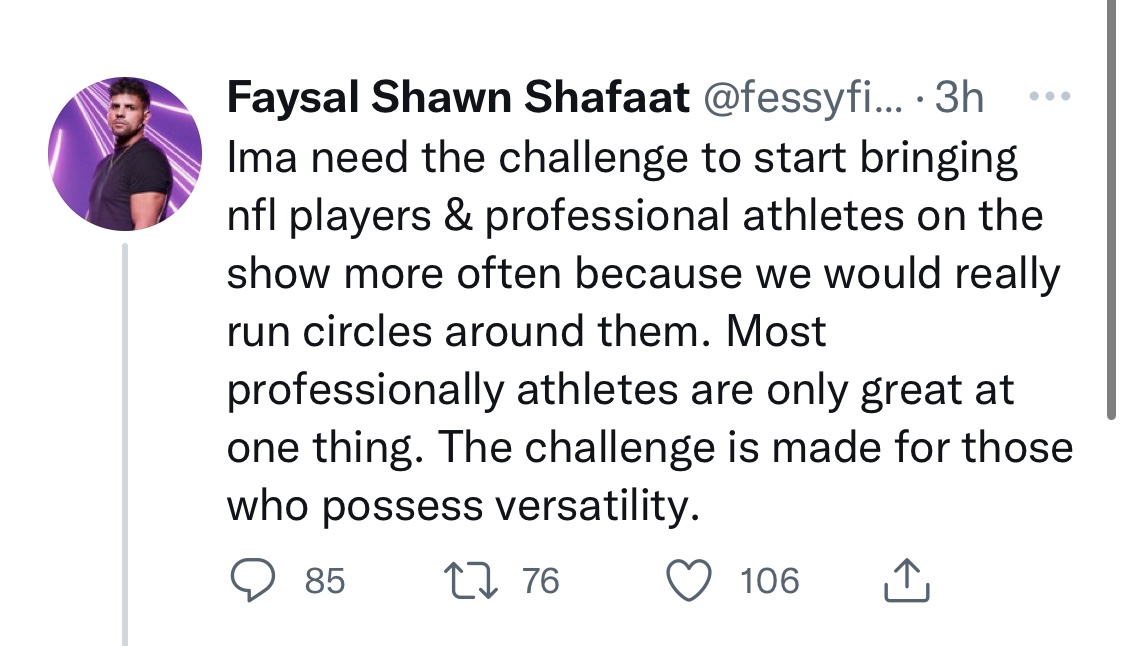
Task: Click the 106 likes count
Action: pyautogui.click(x=770, y=581)
